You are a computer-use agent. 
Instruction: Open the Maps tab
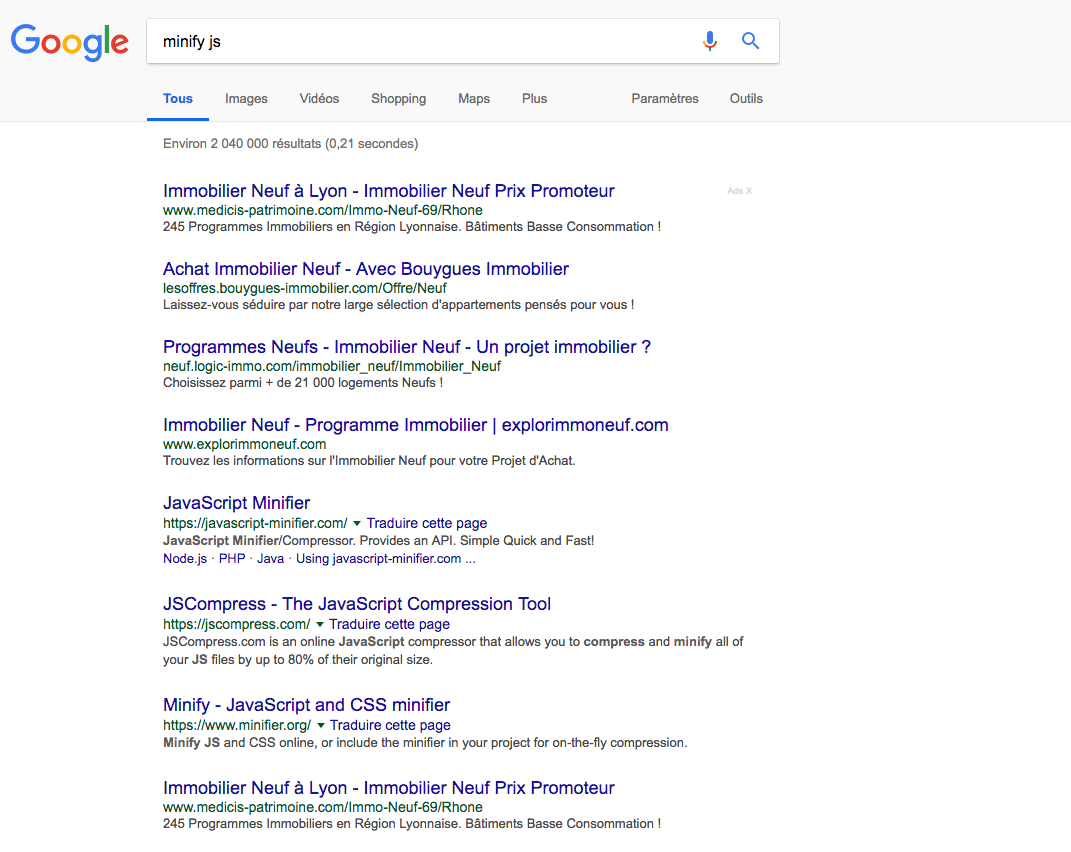point(473,98)
